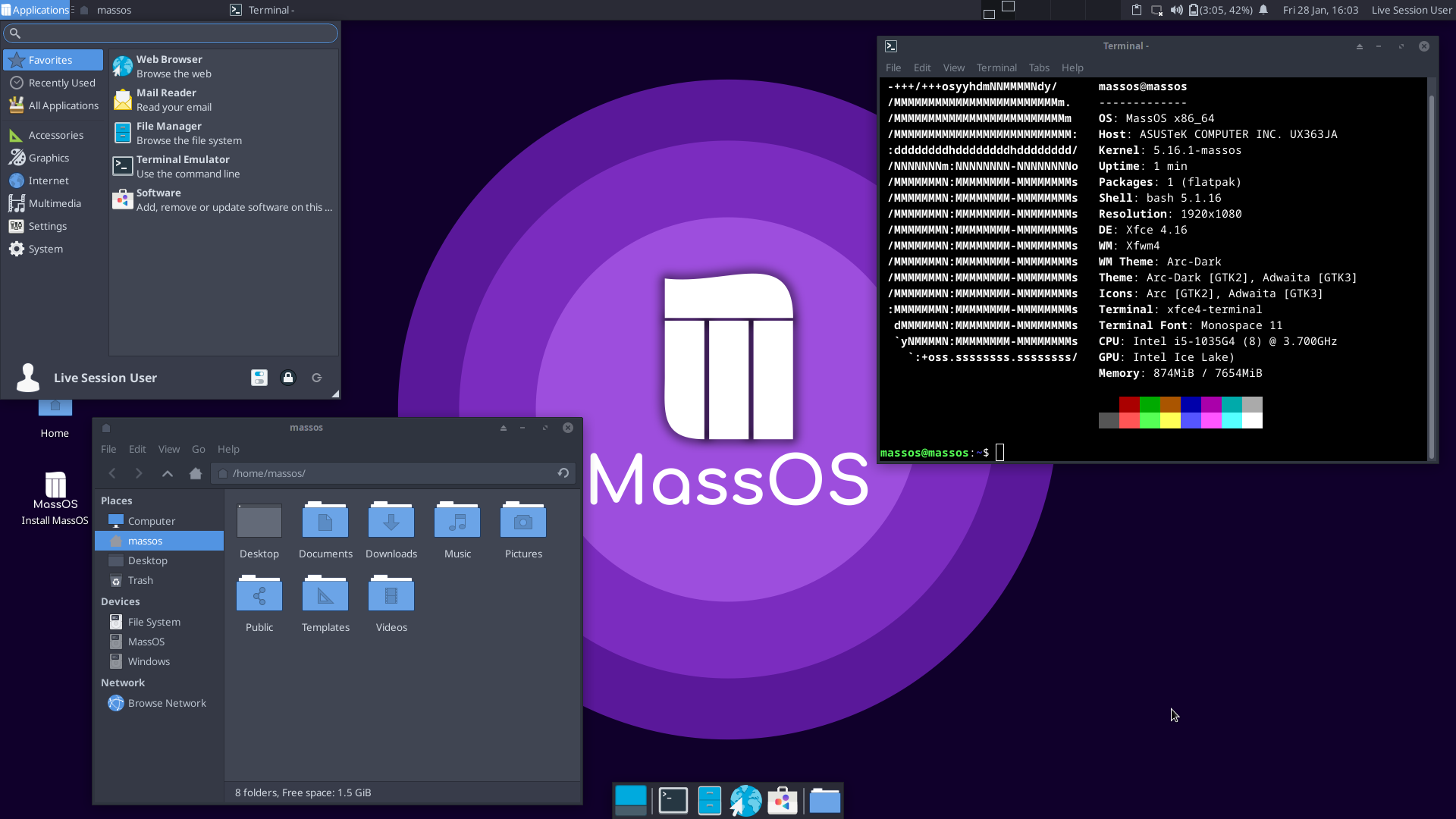
Task: Open the Terminal Emulator from the dock
Action: 672,800
